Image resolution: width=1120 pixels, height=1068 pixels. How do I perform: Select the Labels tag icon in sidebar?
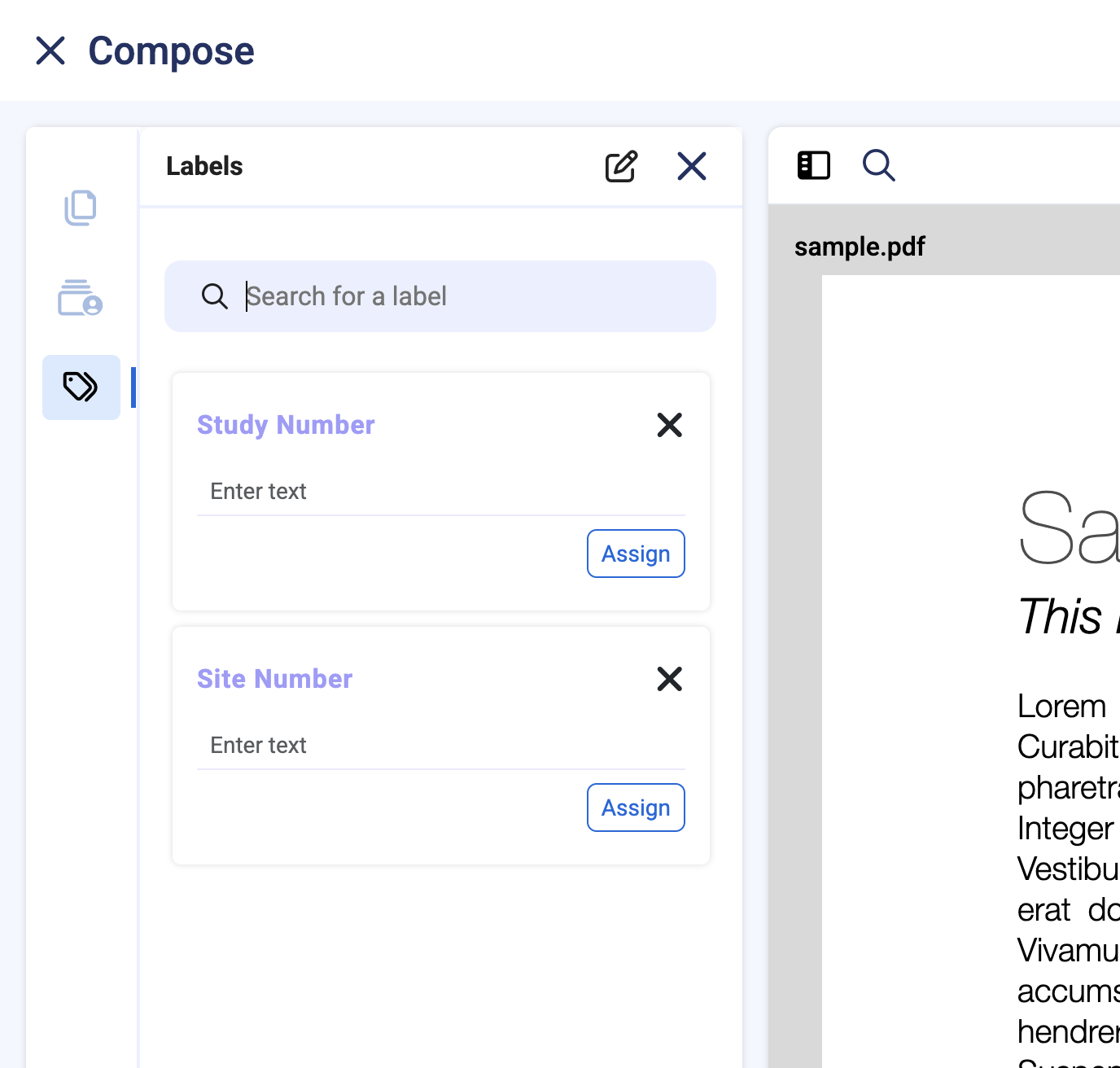pyautogui.click(x=81, y=387)
